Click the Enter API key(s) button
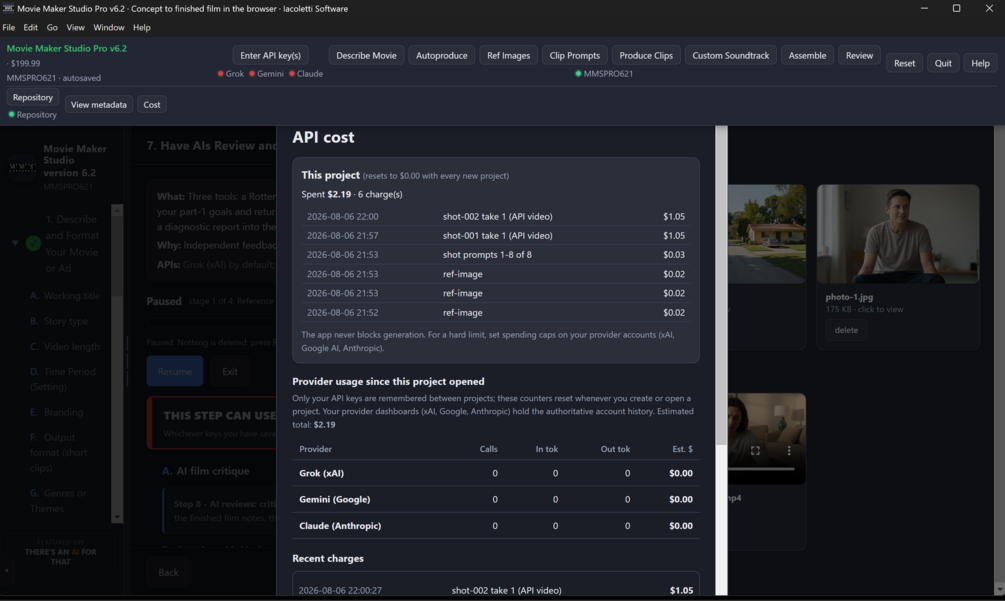The image size is (1005, 601). [x=270, y=55]
